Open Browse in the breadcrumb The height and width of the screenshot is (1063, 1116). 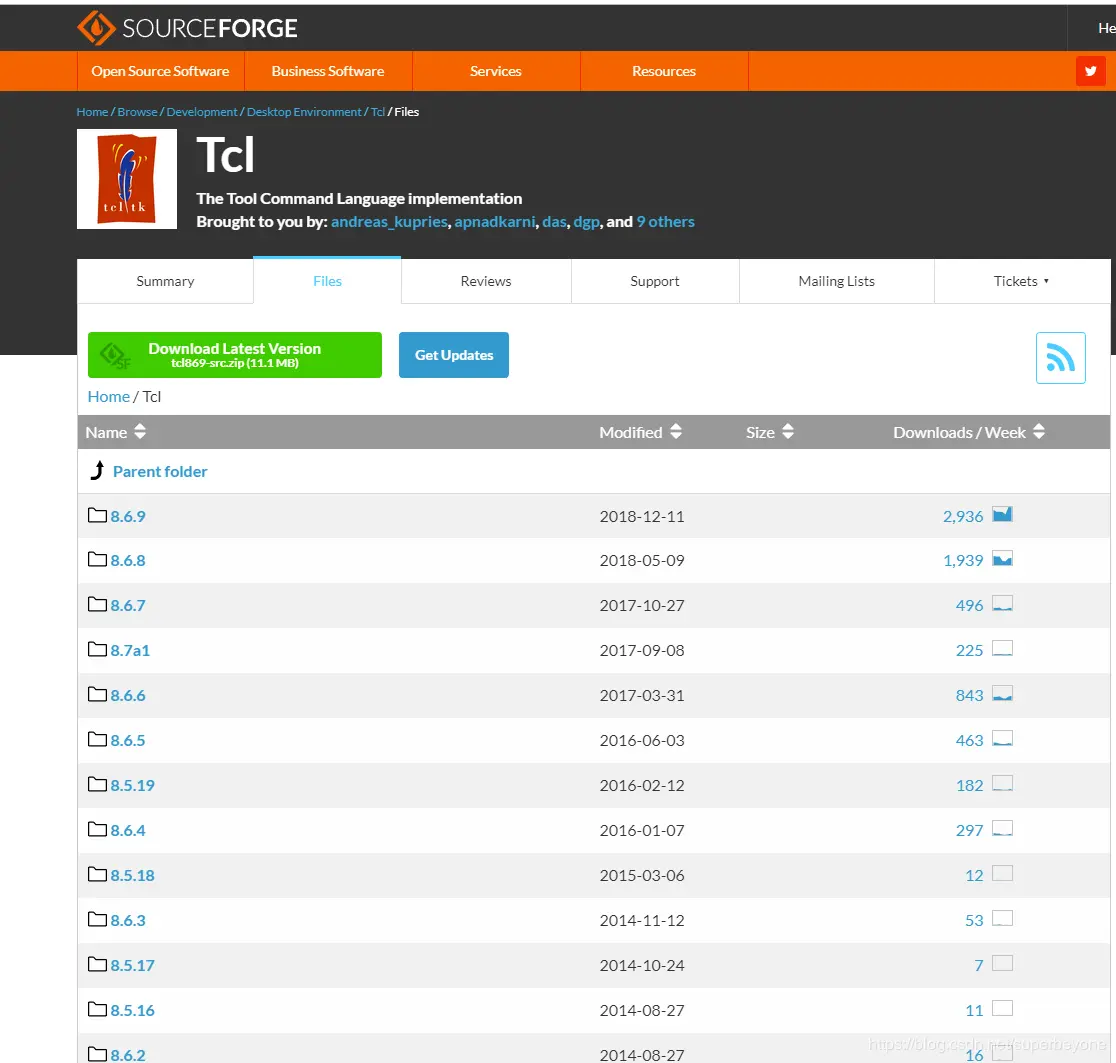pos(137,112)
